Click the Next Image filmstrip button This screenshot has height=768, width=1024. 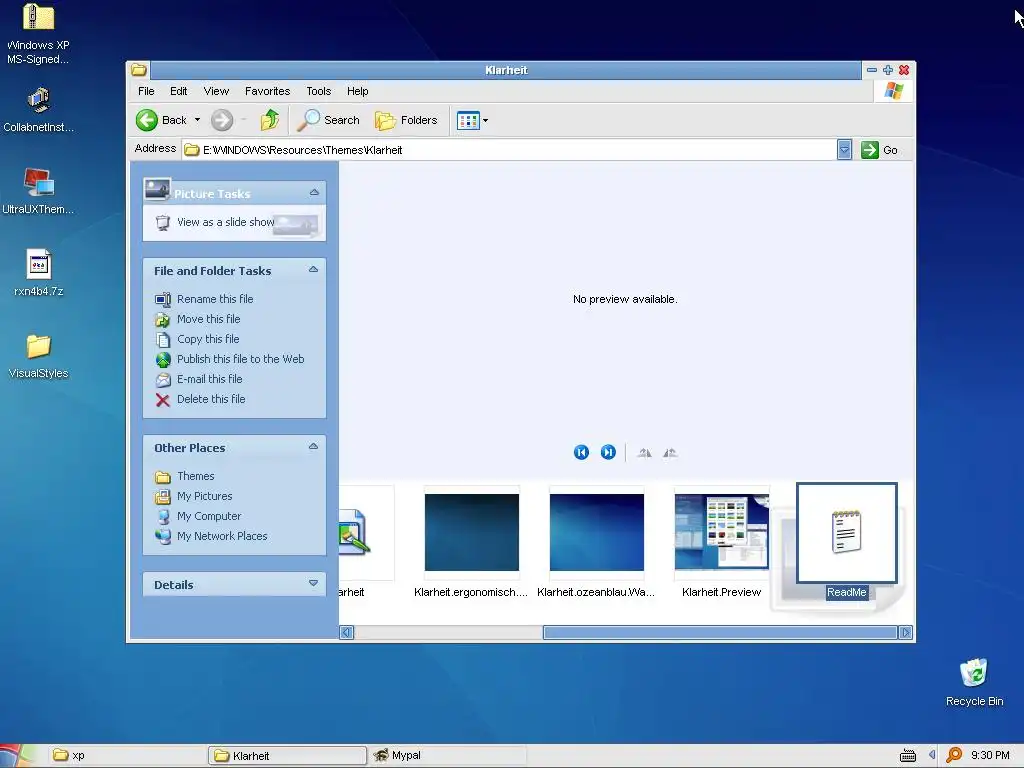pos(608,452)
